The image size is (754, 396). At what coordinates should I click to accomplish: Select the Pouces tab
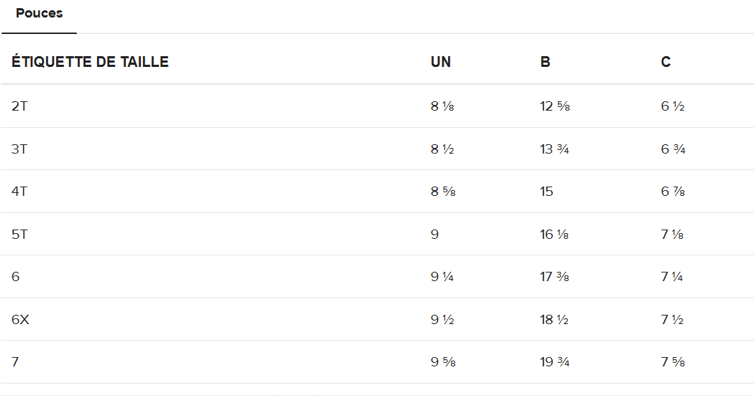pyautogui.click(x=39, y=13)
